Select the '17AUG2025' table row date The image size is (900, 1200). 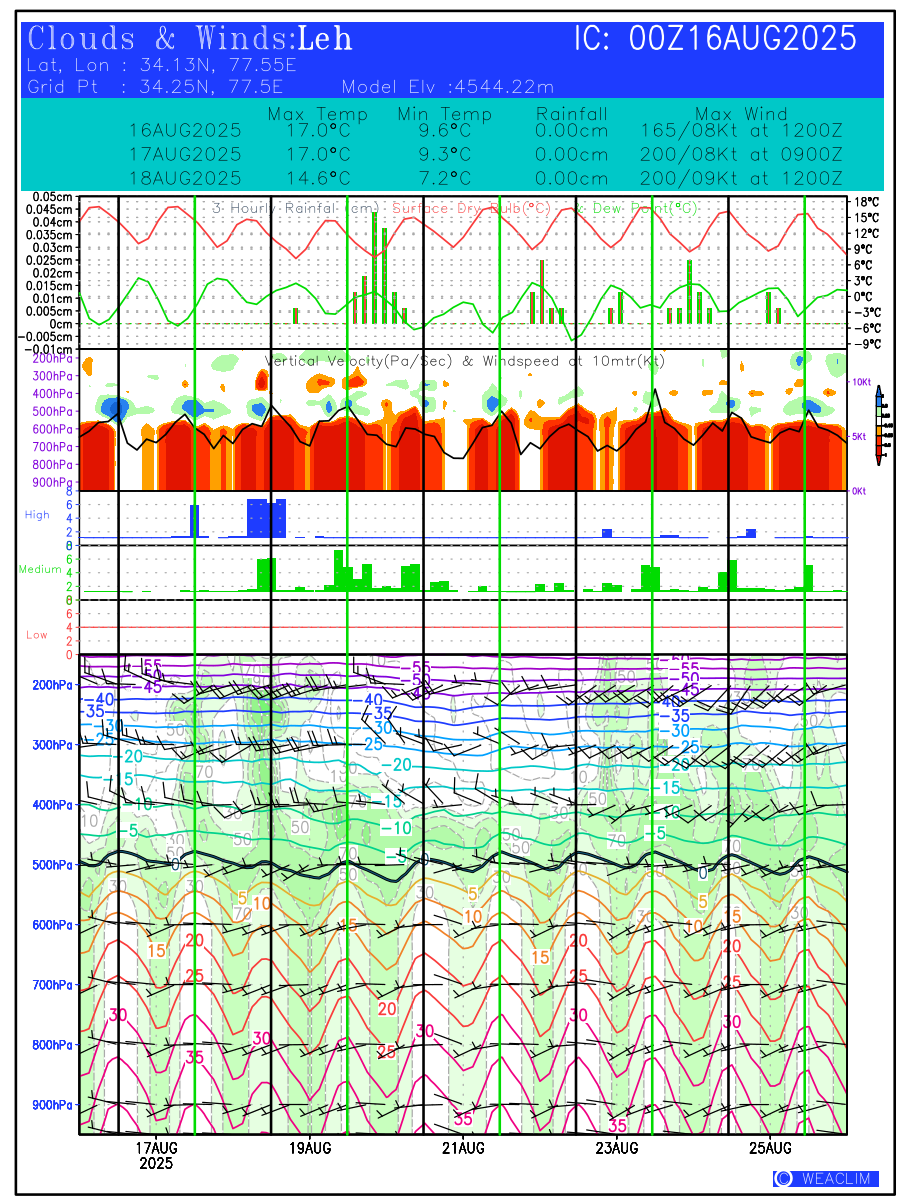pos(185,154)
